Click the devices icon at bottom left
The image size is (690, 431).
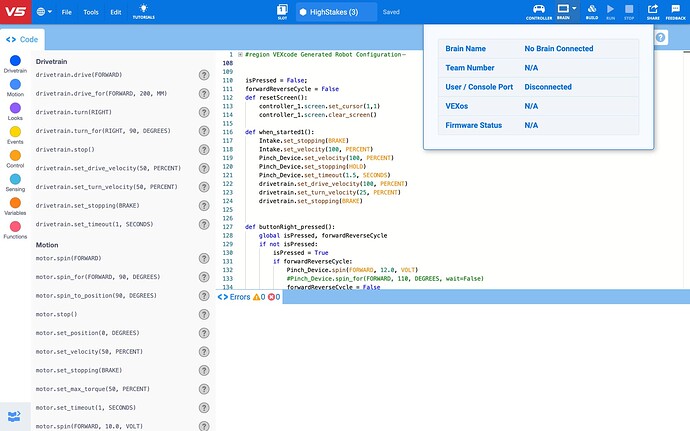point(15,416)
